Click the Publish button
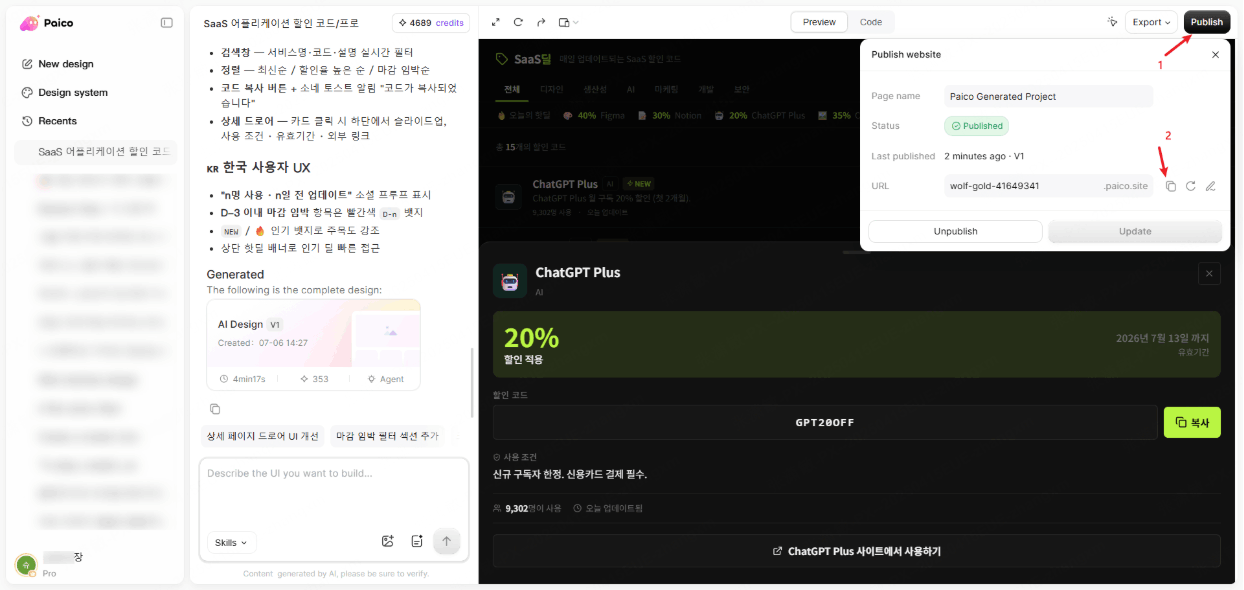This screenshot has height=590, width=1244. [x=1207, y=22]
